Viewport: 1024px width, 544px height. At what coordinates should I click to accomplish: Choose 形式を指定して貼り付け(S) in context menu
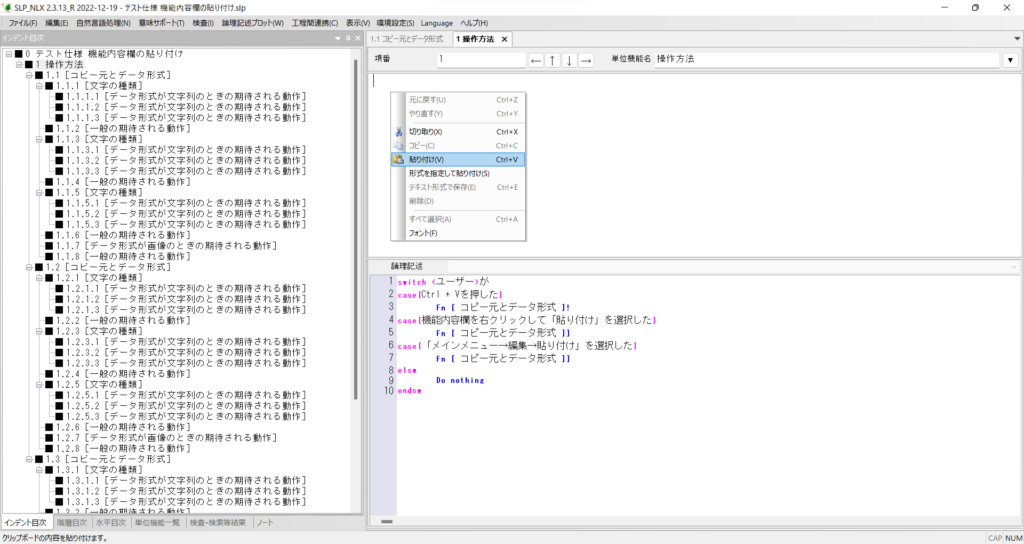(x=458, y=173)
